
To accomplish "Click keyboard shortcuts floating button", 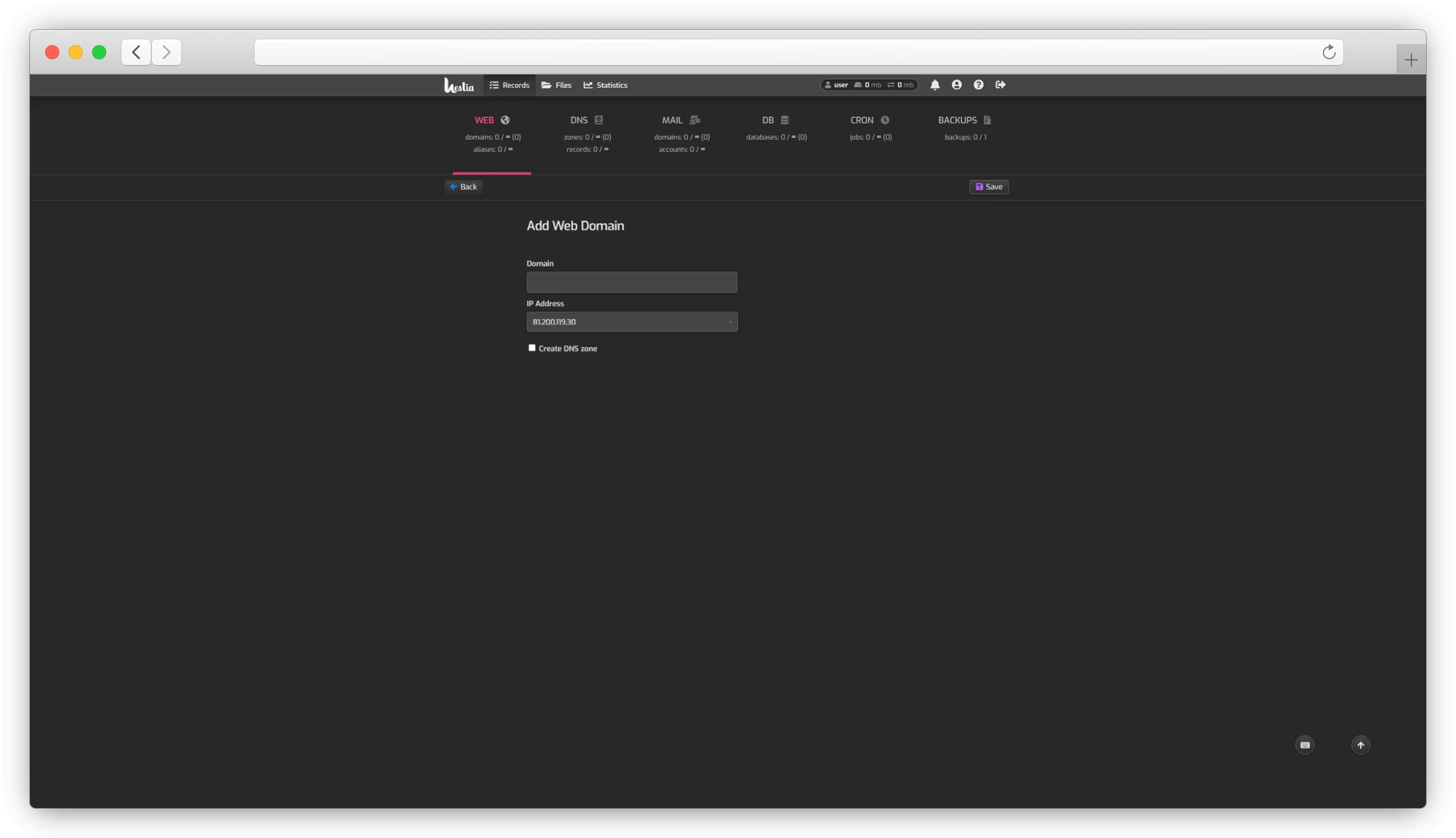I will [1305, 745].
